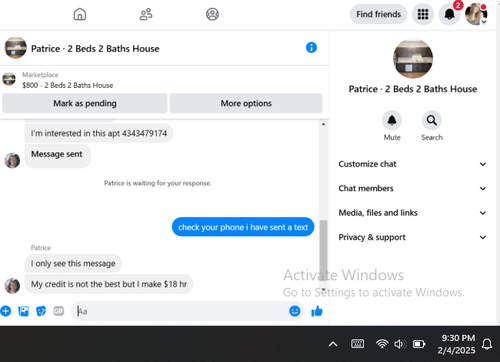
Task: Click the Find friends button
Action: click(x=378, y=14)
